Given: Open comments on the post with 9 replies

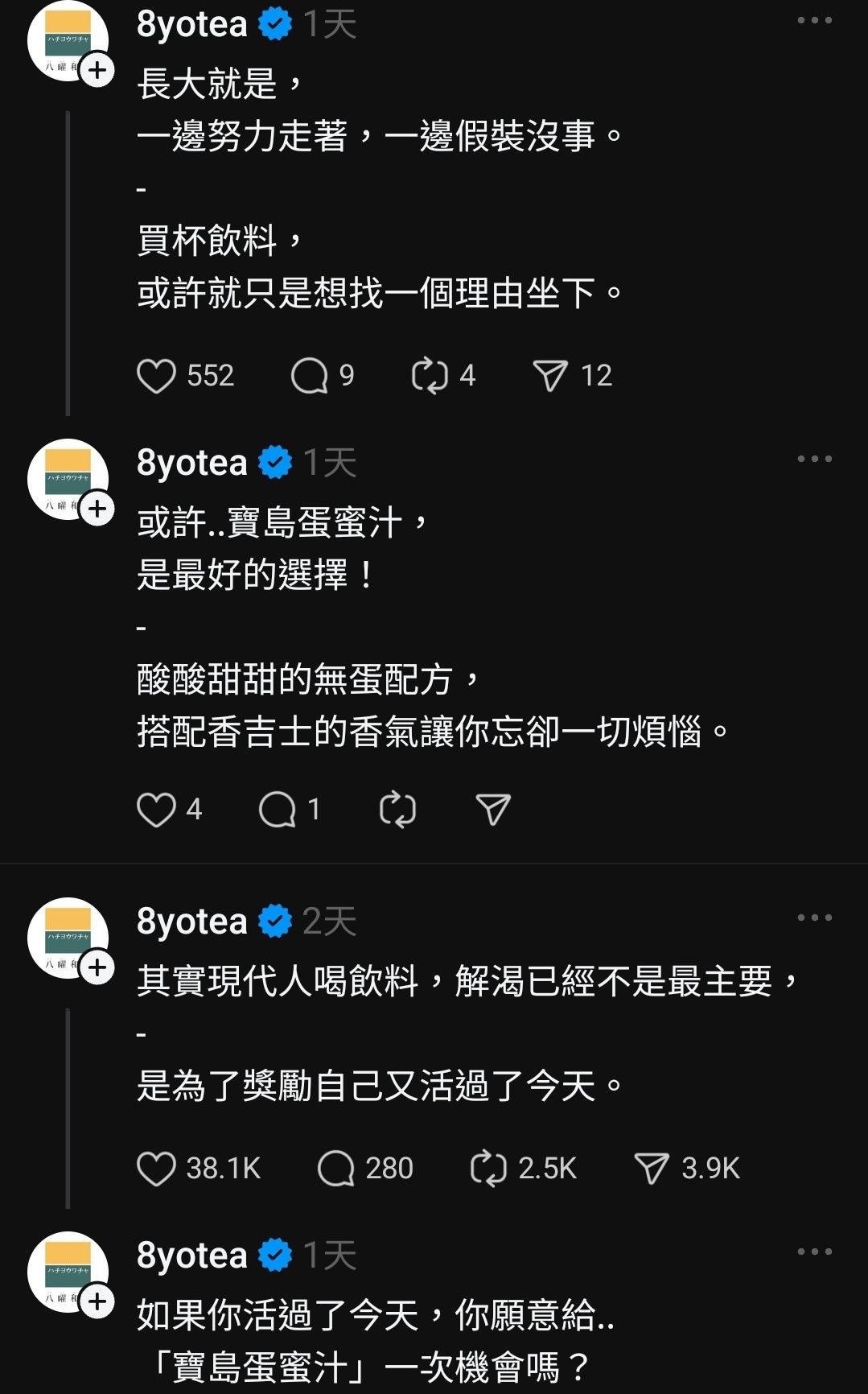Looking at the screenshot, I should tap(310, 376).
